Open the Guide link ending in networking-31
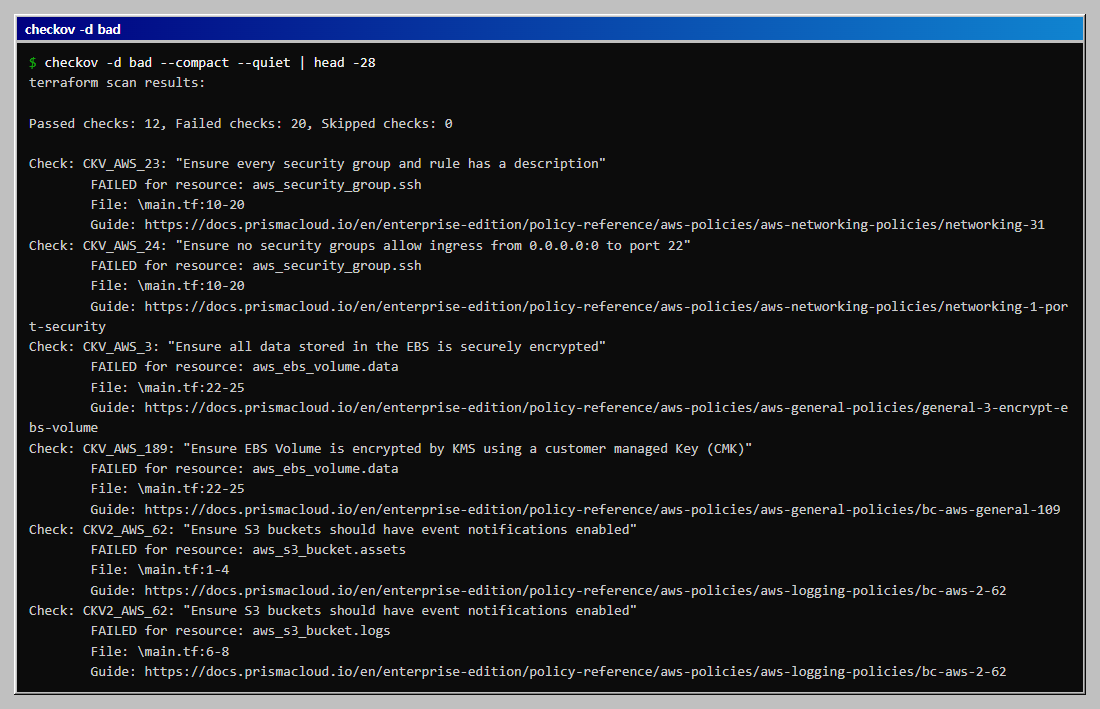This screenshot has width=1100, height=709. point(595,225)
